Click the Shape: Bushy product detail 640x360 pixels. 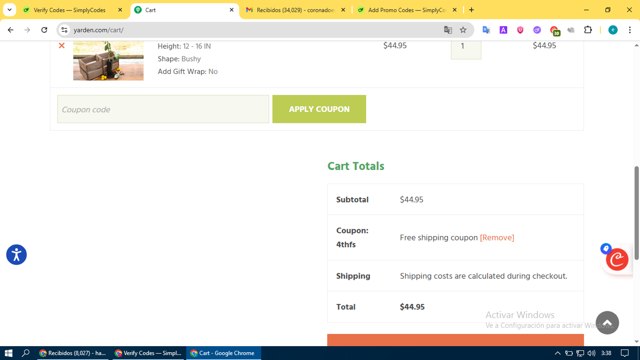tap(179, 59)
